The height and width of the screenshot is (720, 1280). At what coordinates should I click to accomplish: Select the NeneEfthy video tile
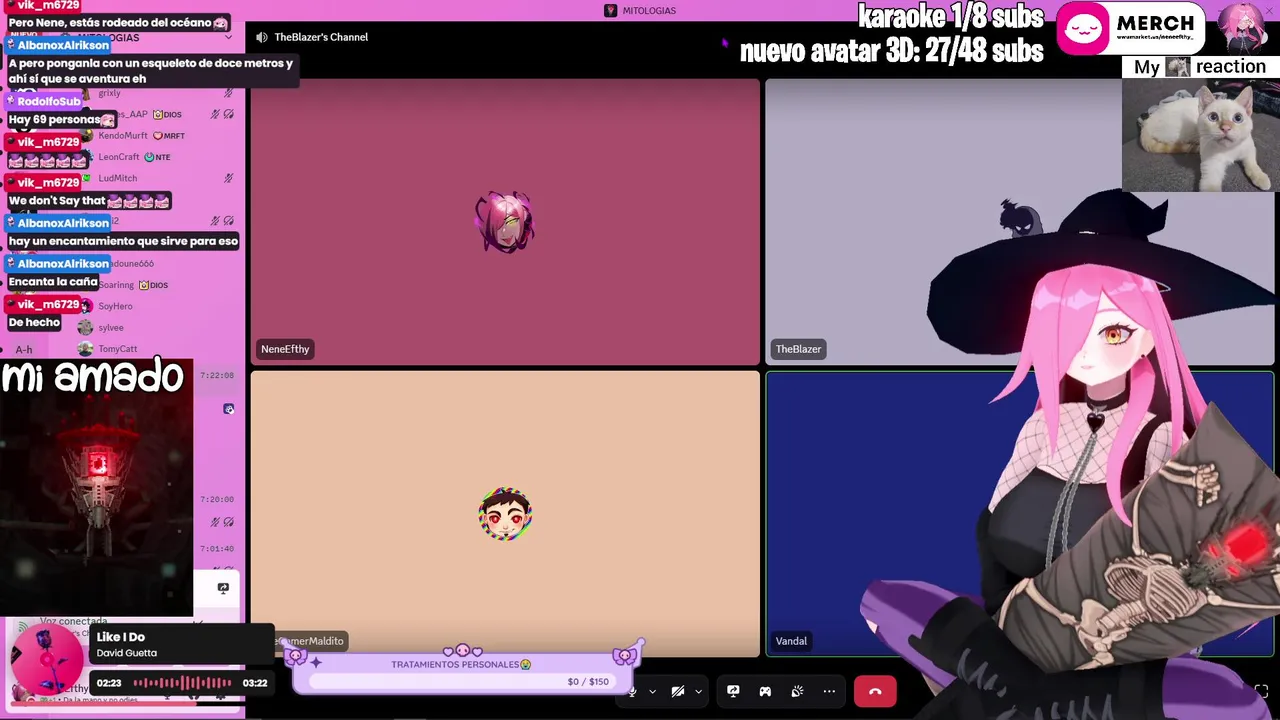[505, 222]
